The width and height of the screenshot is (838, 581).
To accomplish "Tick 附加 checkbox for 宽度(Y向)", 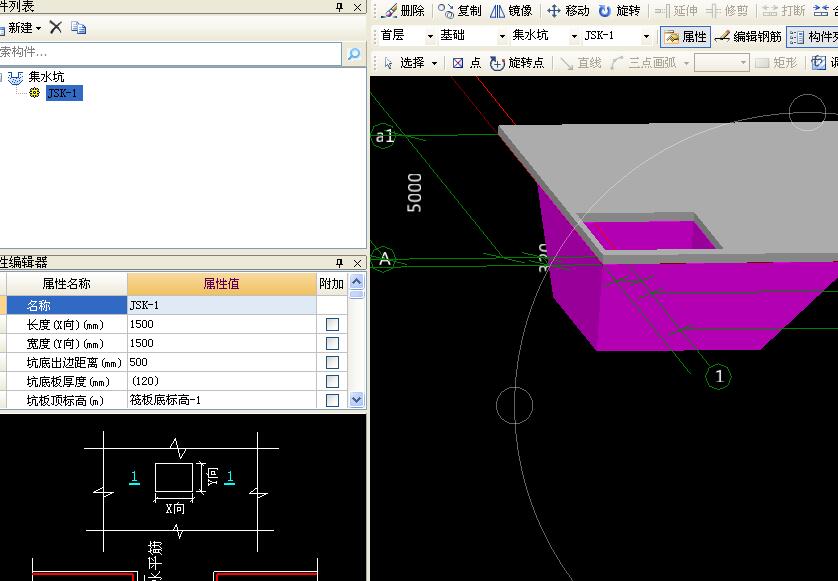I will tap(332, 343).
